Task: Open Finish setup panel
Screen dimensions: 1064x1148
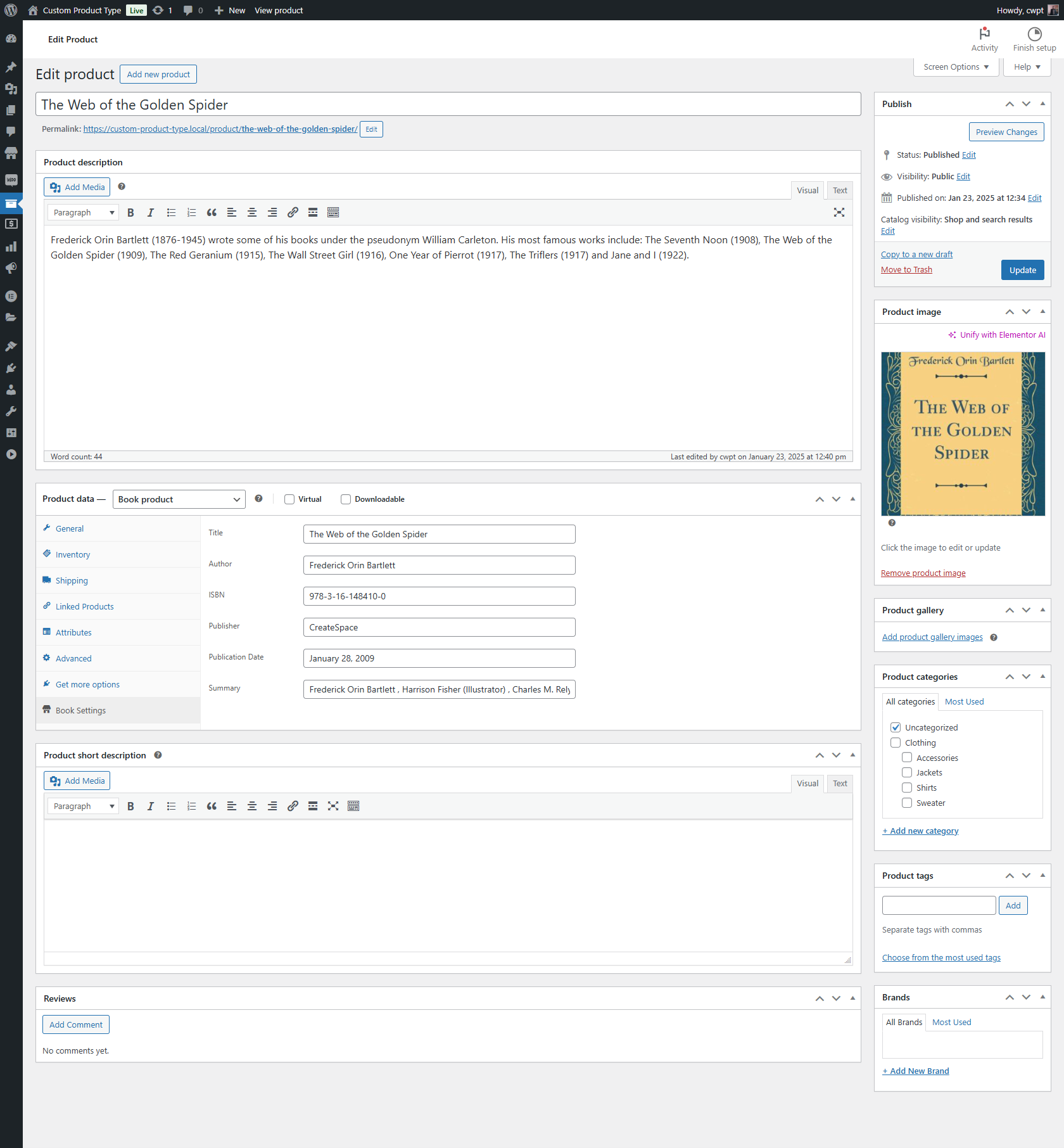Action: [1034, 39]
